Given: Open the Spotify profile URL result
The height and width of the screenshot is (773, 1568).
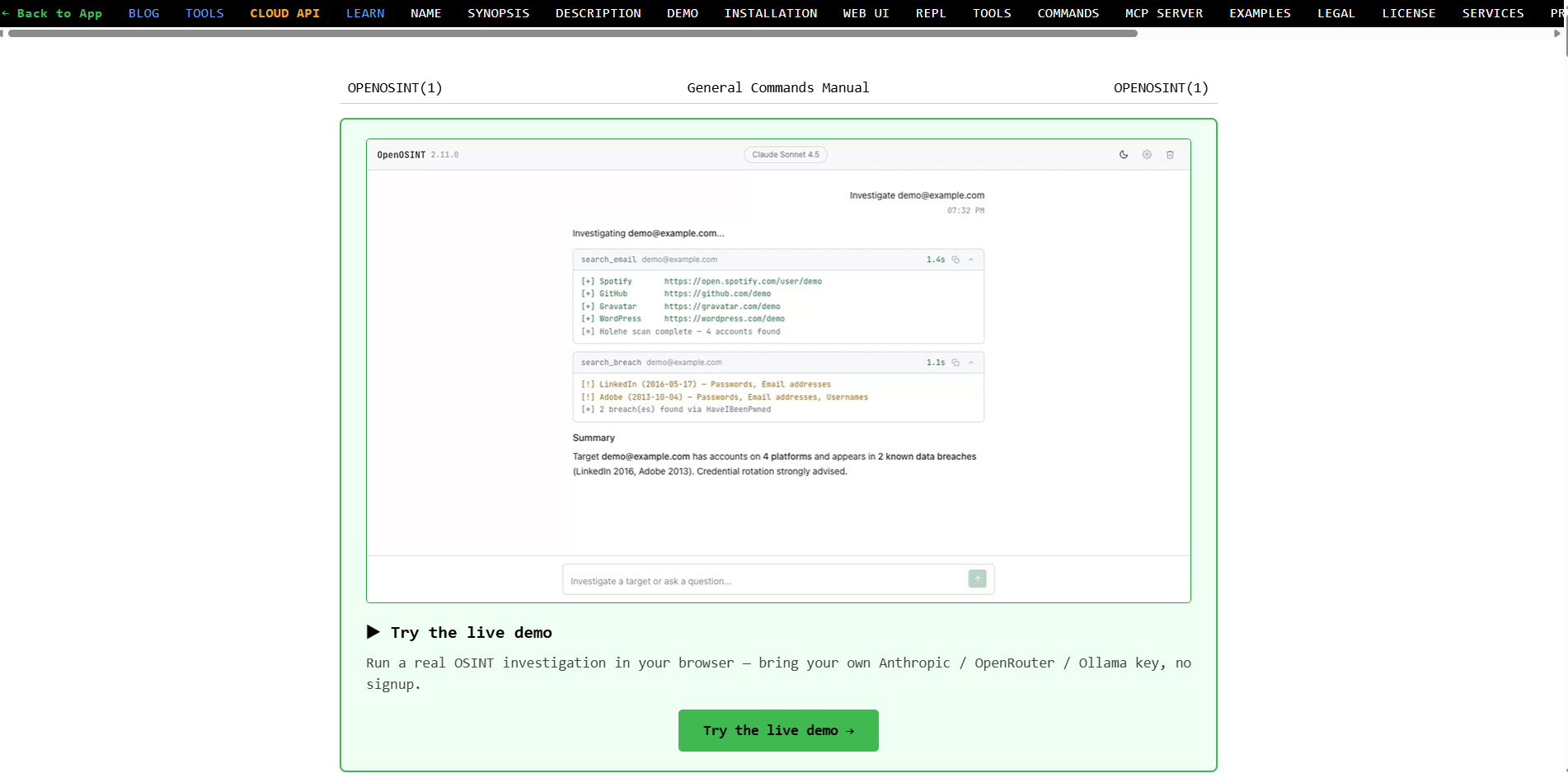Looking at the screenshot, I should (743, 281).
